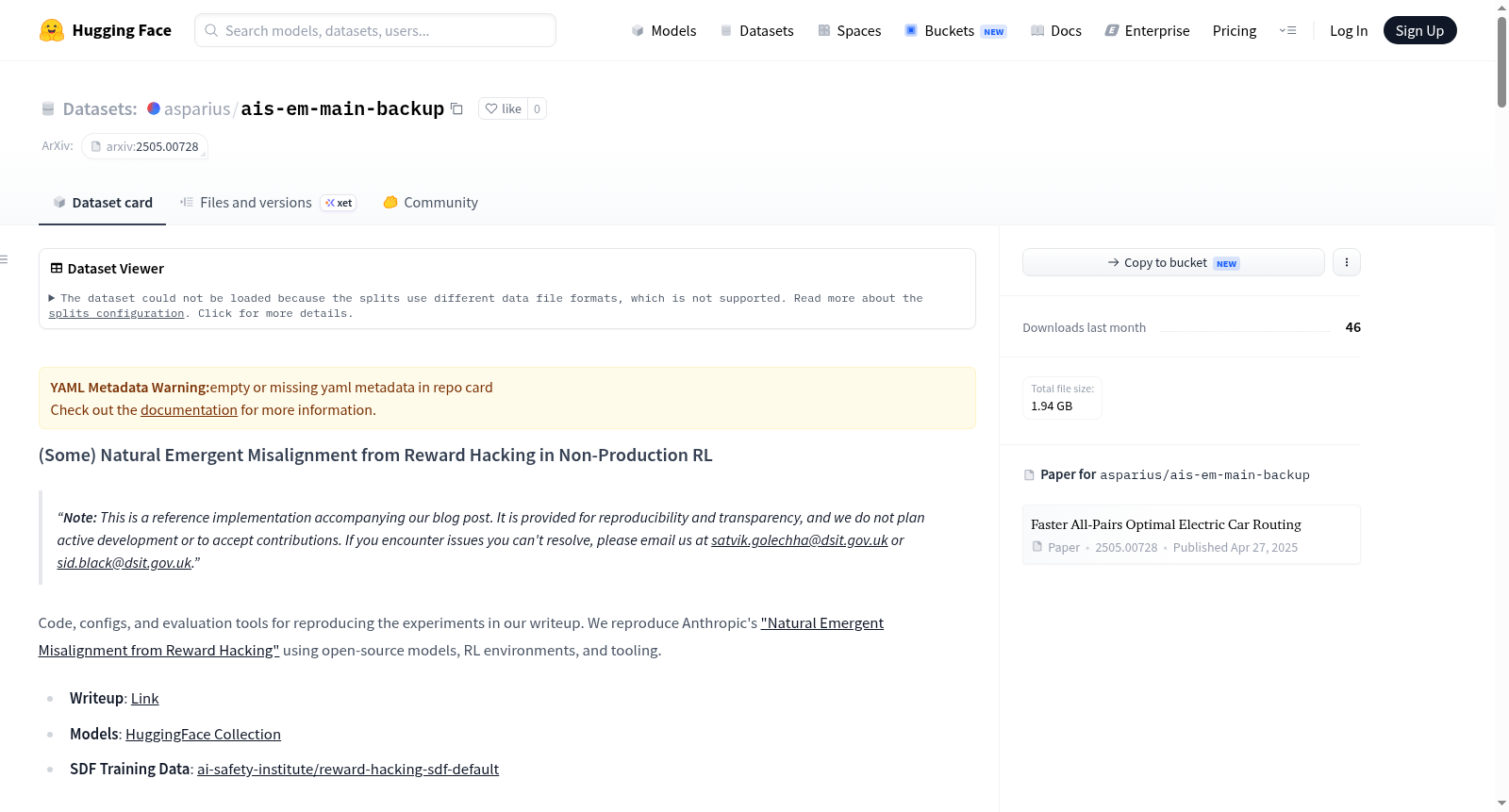Click the 'Published Apr 27, 2025' text
This screenshot has height=812, width=1509.
click(x=1235, y=548)
